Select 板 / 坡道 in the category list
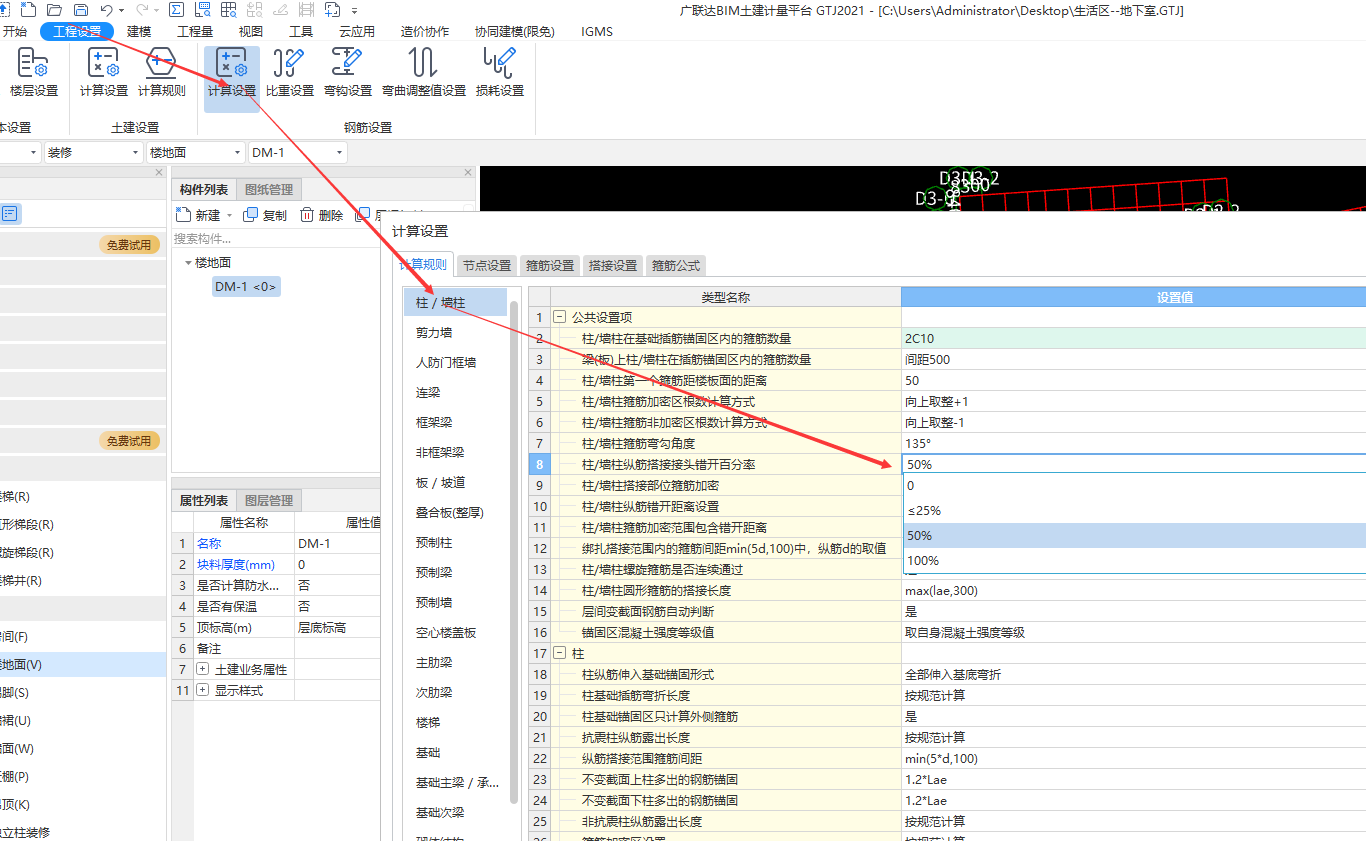The image size is (1366, 841). coord(457,482)
